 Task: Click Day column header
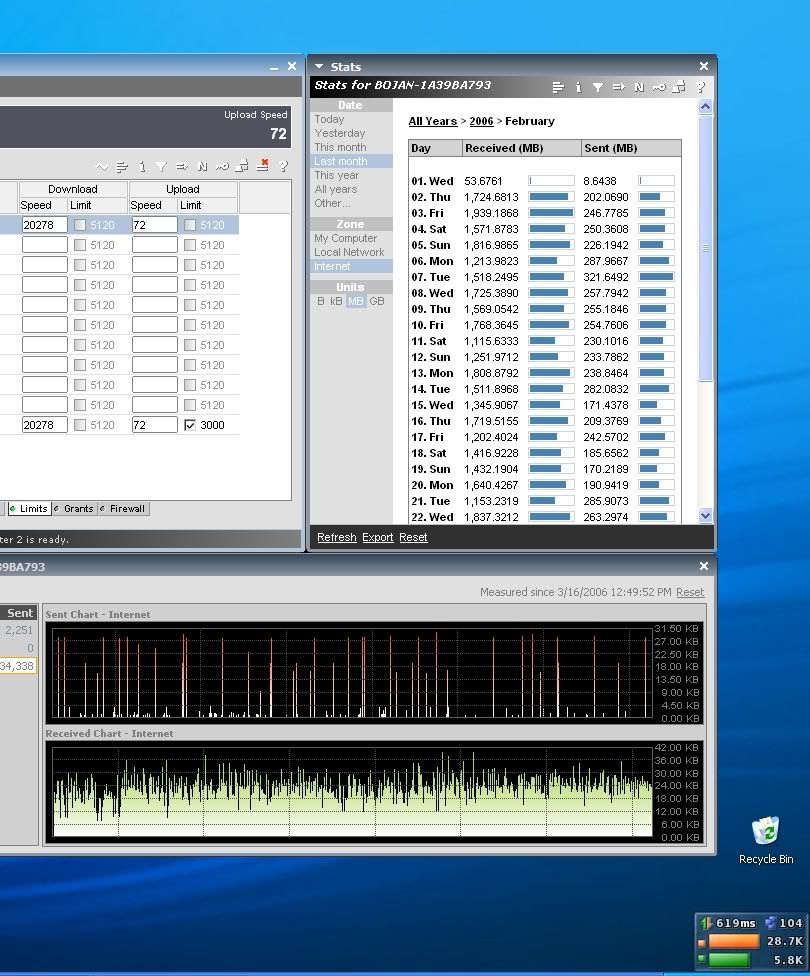[x=435, y=148]
